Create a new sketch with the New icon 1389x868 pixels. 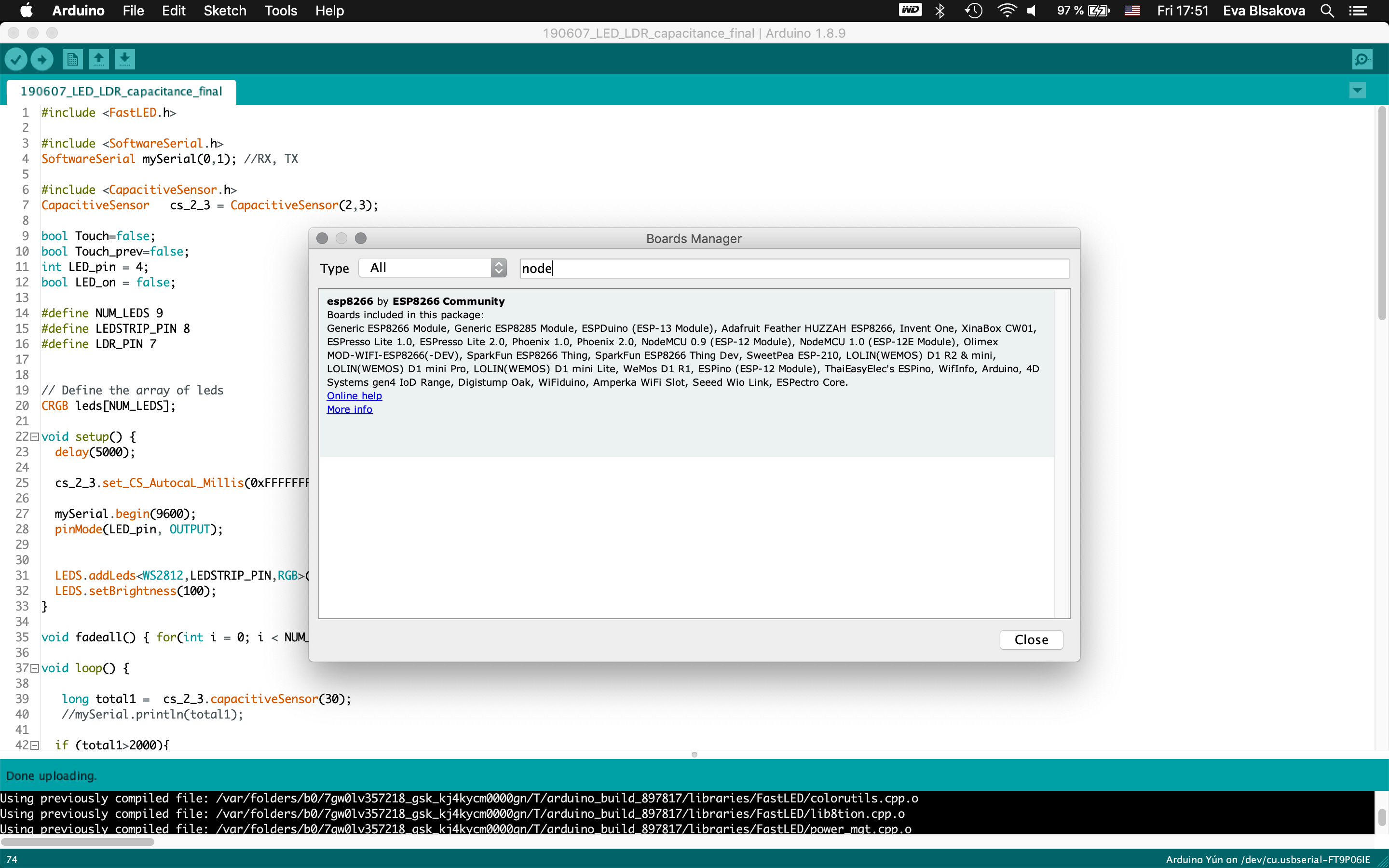tap(72, 59)
